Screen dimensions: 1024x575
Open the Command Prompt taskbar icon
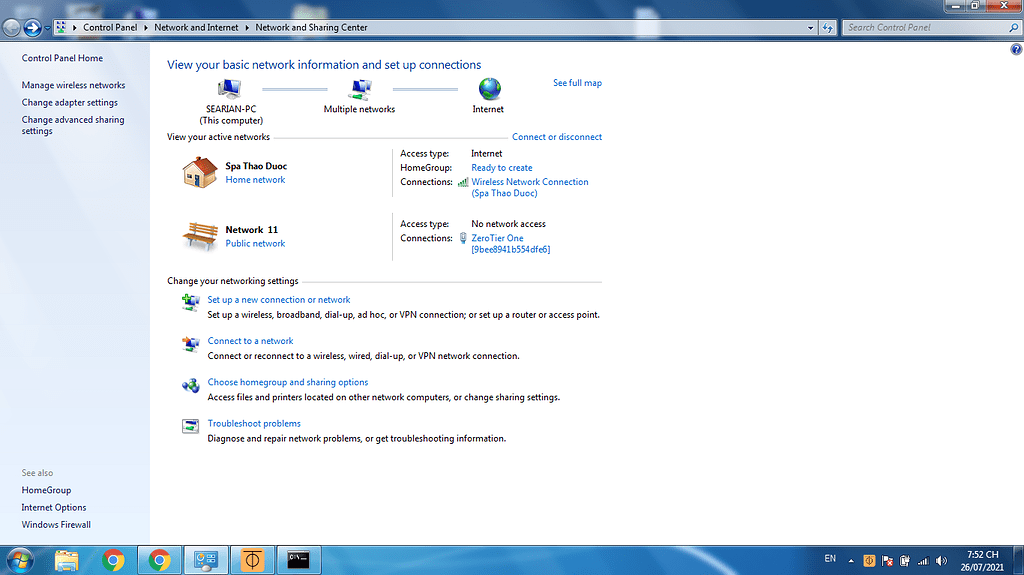pos(297,560)
